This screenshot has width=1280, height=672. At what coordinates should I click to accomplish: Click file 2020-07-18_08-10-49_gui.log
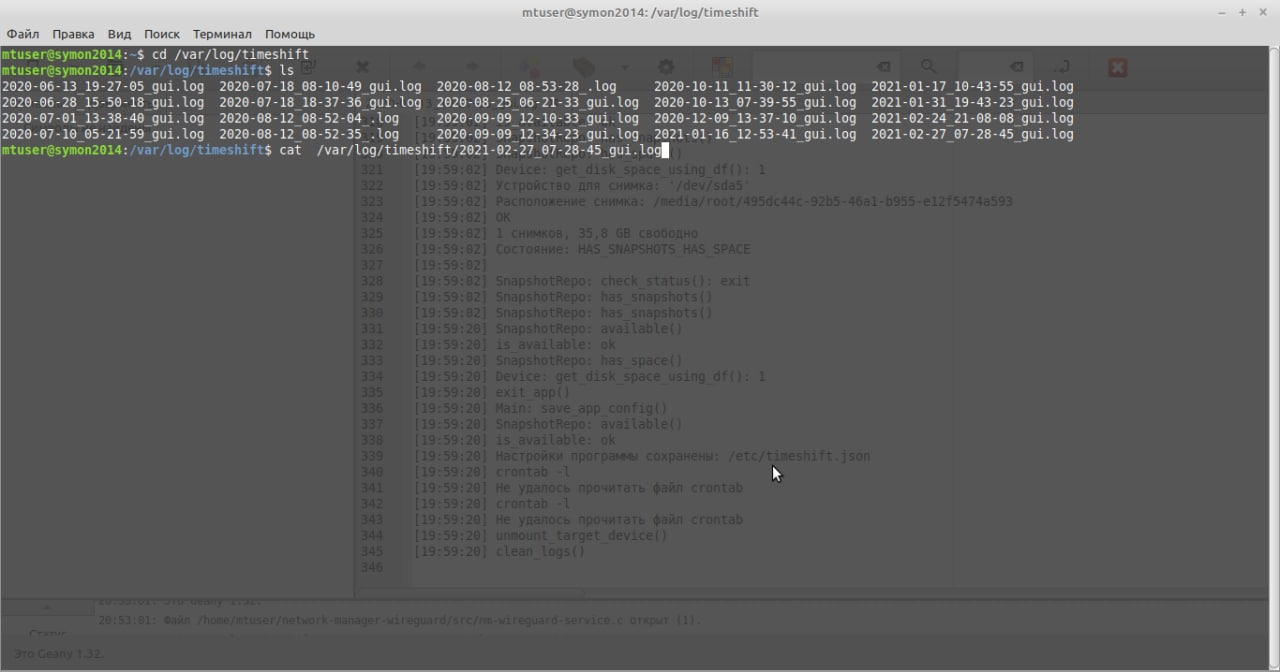tap(320, 86)
